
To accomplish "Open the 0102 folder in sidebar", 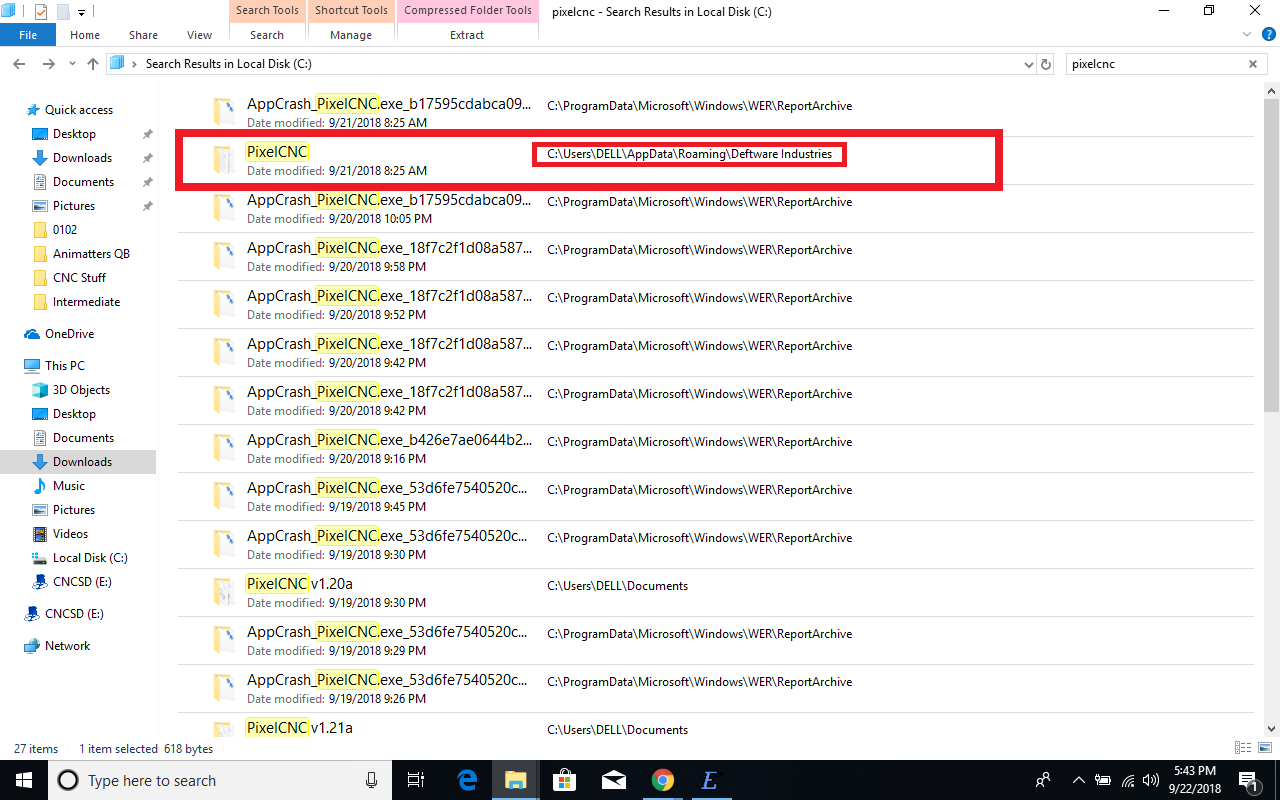I will [65, 230].
